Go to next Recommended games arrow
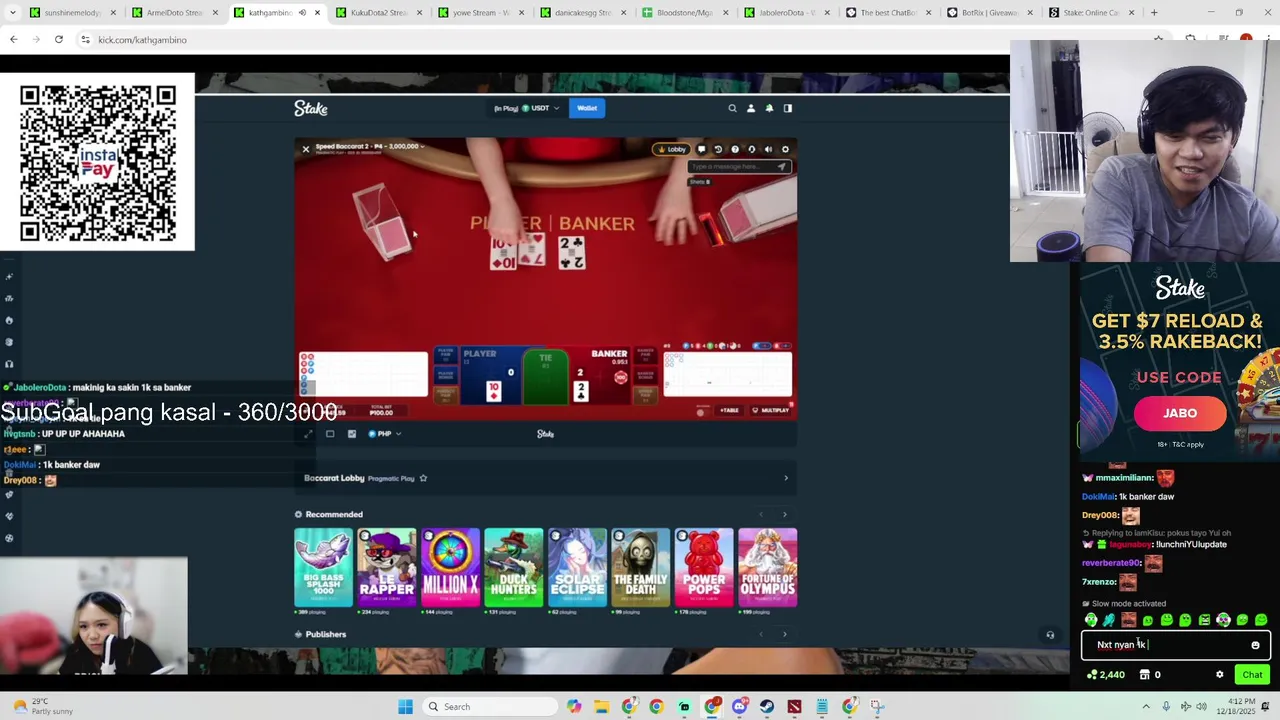This screenshot has height=720, width=1280. pos(785,514)
